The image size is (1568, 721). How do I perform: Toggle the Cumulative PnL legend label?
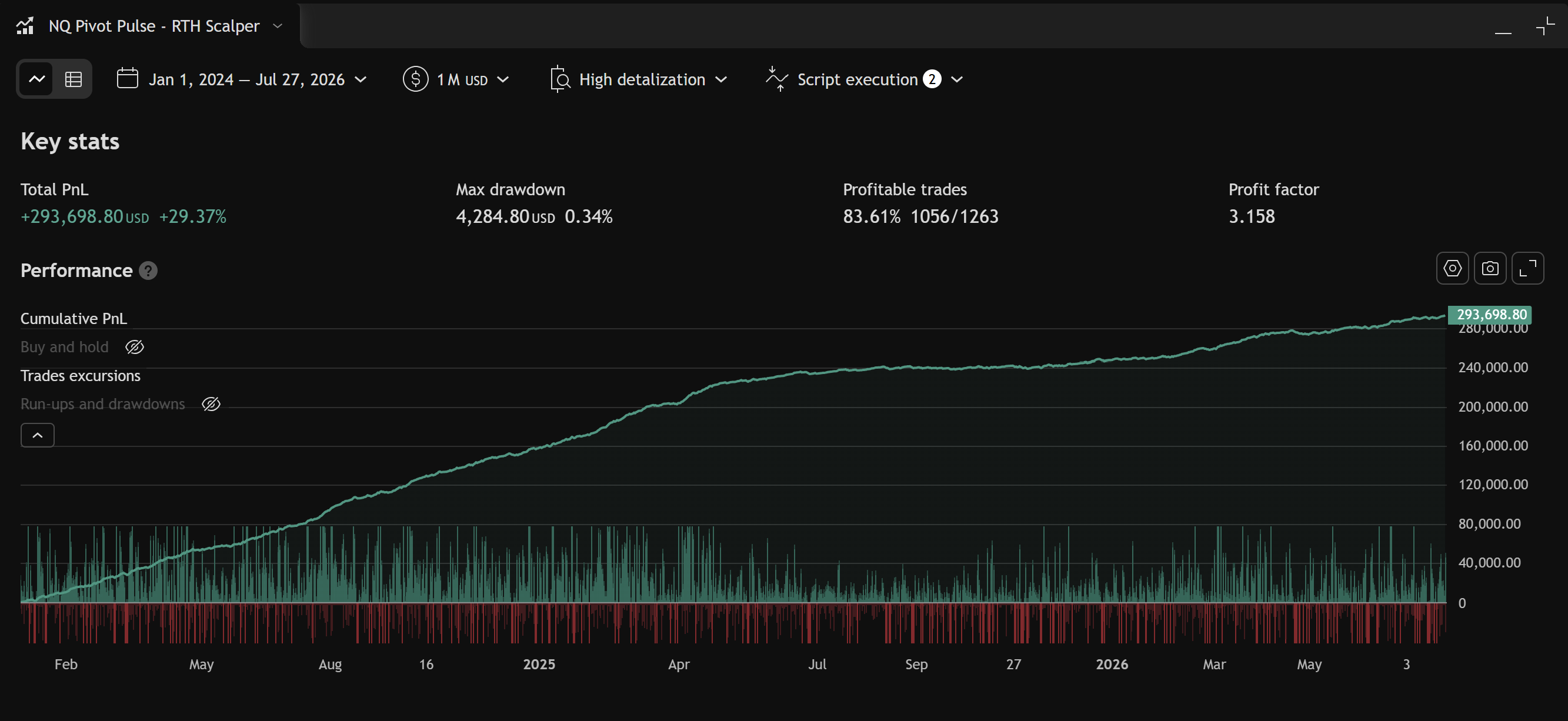pos(74,319)
